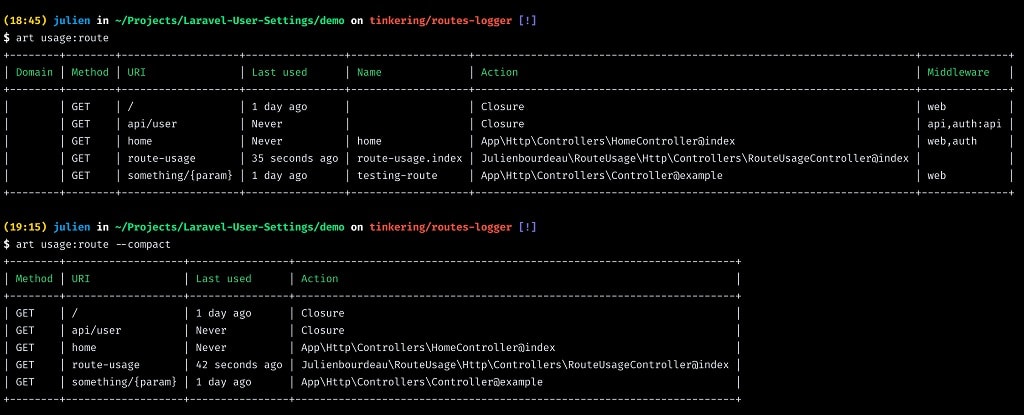Click 'something/{param}' URI in the compact table
The width and height of the screenshot is (1024, 415).
coord(124,382)
